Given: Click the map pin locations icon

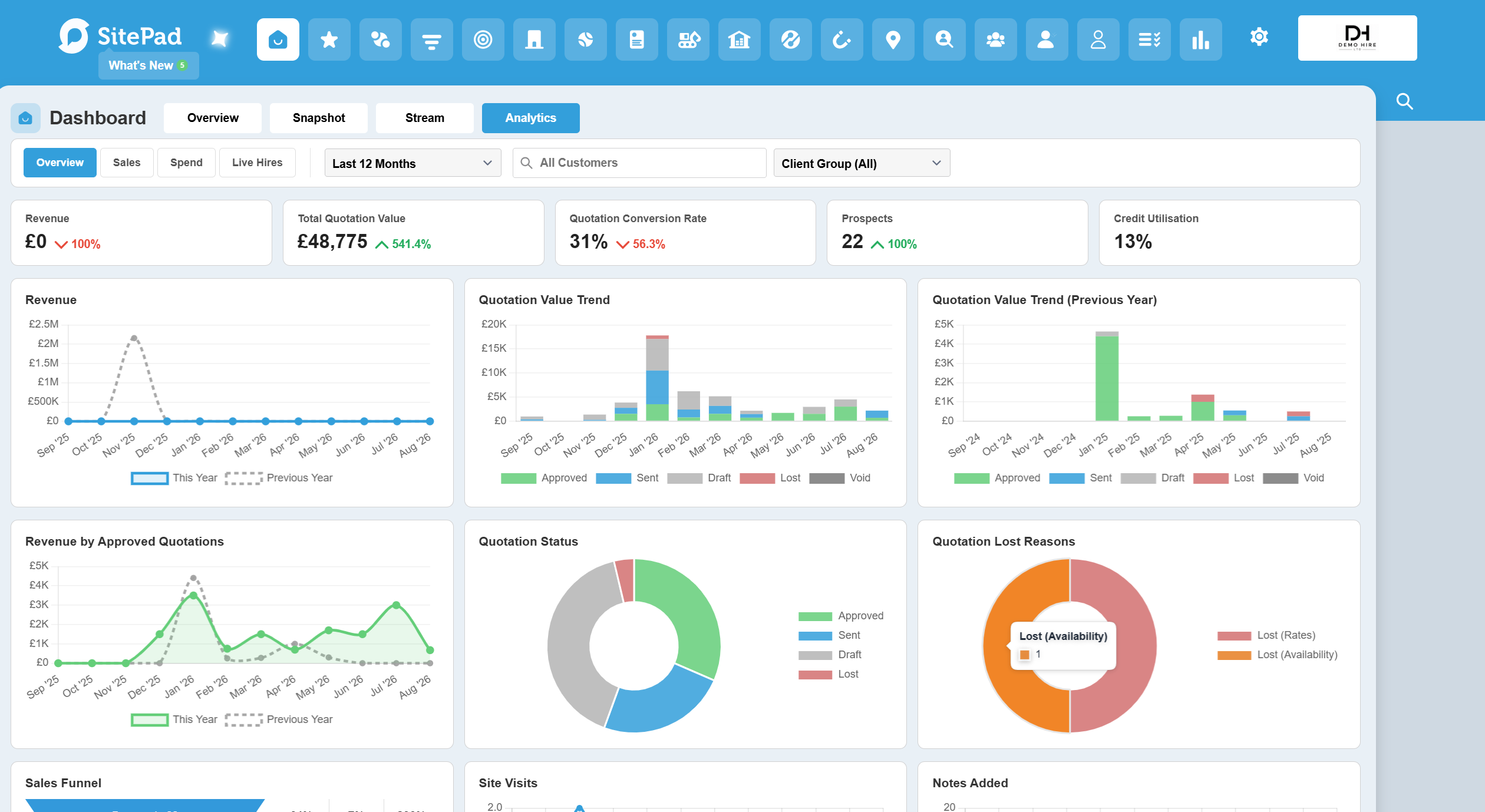Looking at the screenshot, I should pyautogui.click(x=893, y=39).
